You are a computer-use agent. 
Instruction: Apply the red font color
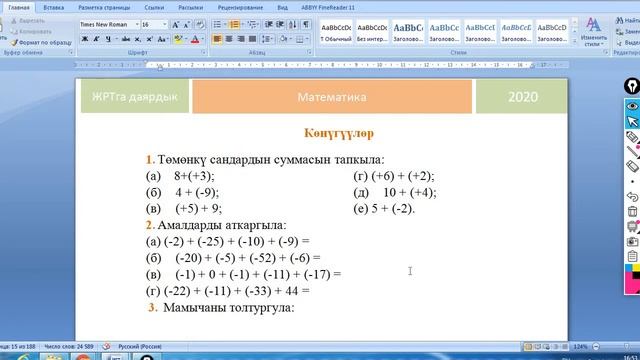coord(195,39)
